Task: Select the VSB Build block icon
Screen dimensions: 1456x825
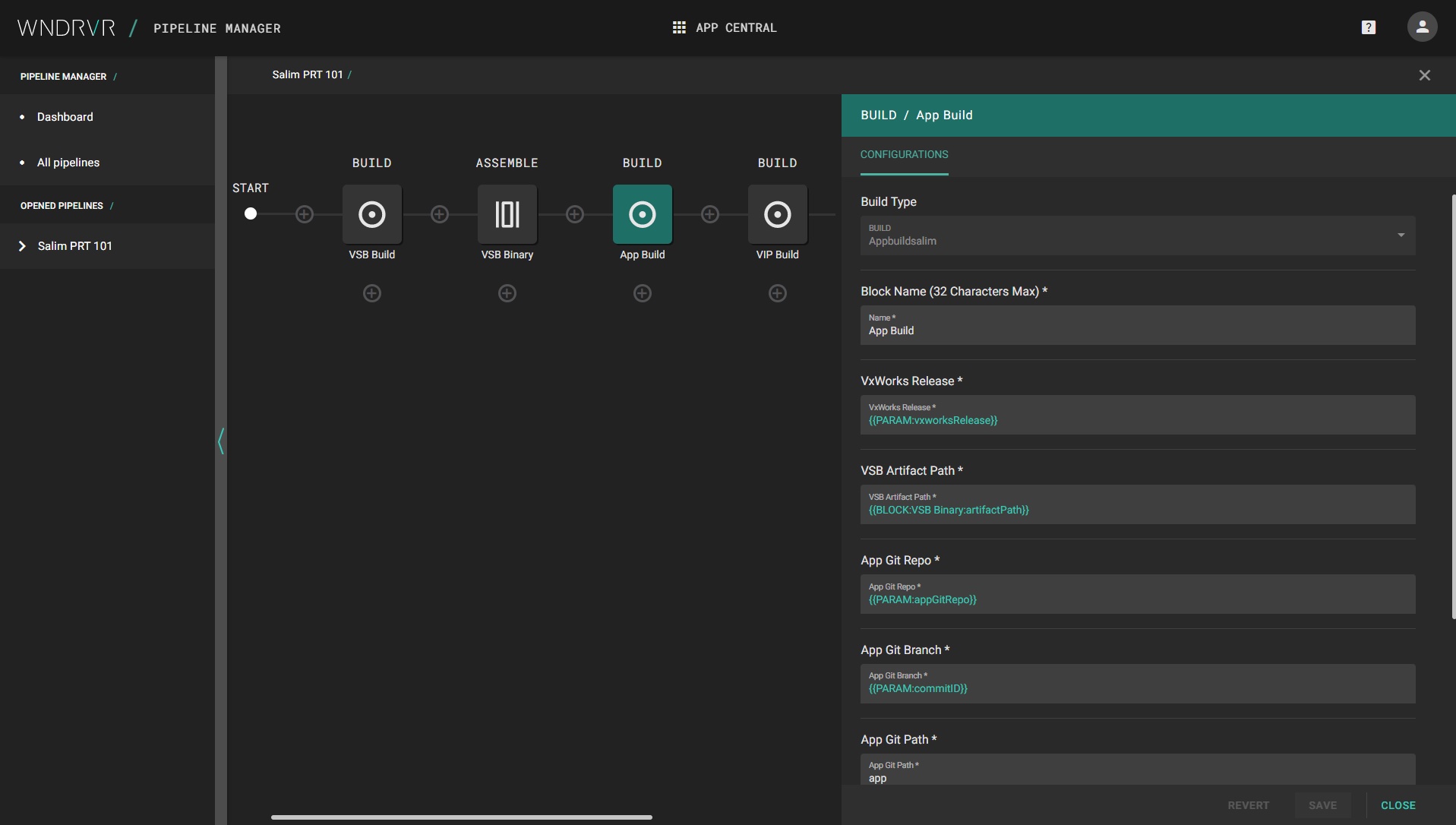Action: [372, 214]
